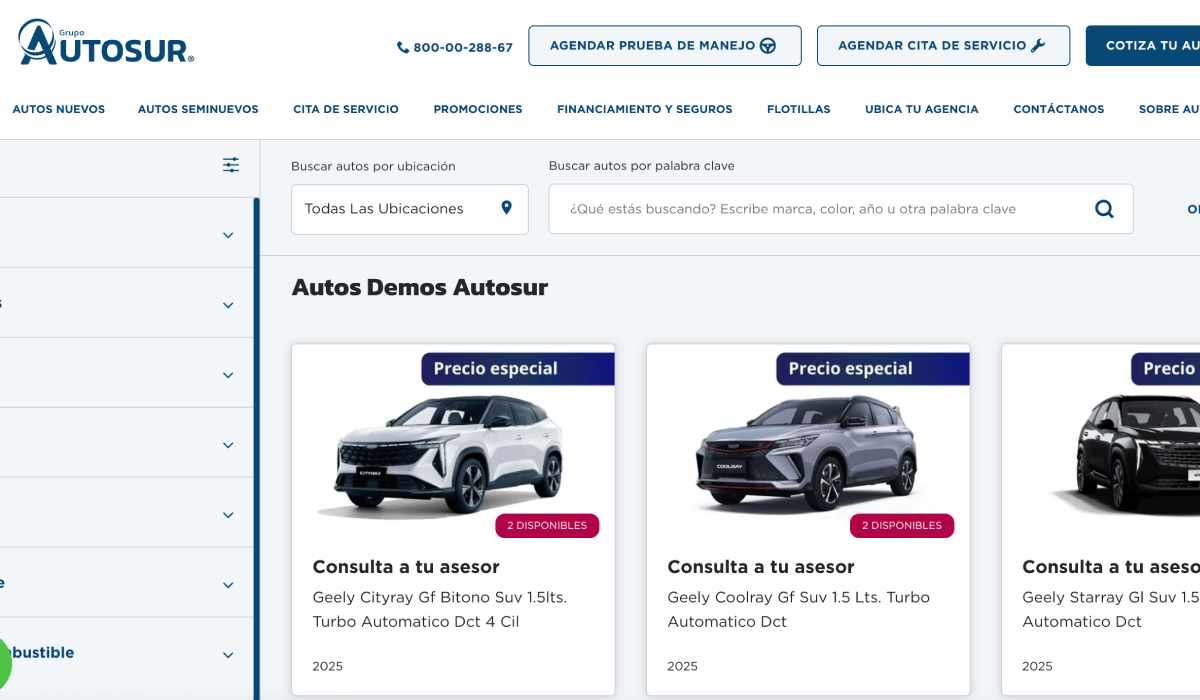Expand the sixth sidebar filter chevron
Viewport: 1200px width, 700px height.
point(228,585)
